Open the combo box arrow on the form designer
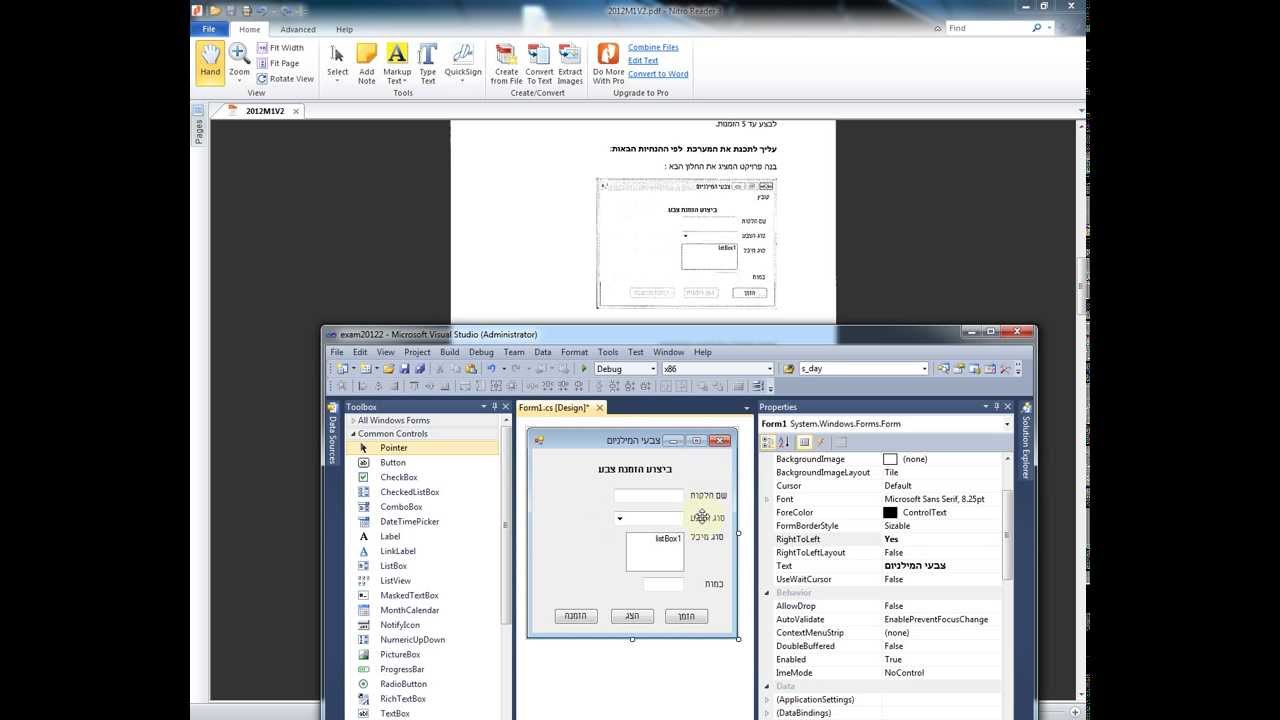The height and width of the screenshot is (720, 1280). click(x=620, y=518)
